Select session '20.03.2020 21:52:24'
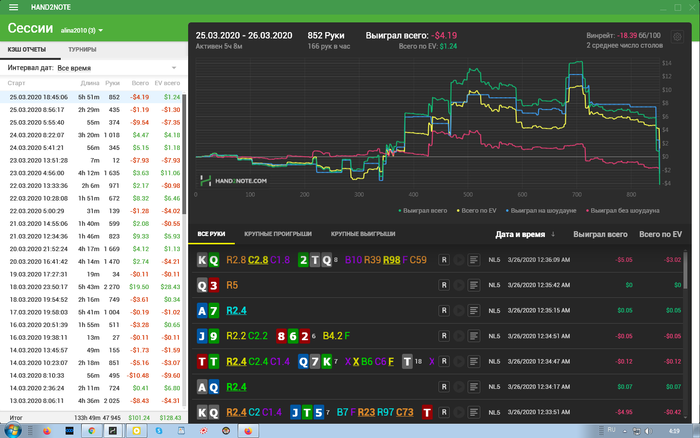This screenshot has height=438, width=700. click(x=92, y=249)
